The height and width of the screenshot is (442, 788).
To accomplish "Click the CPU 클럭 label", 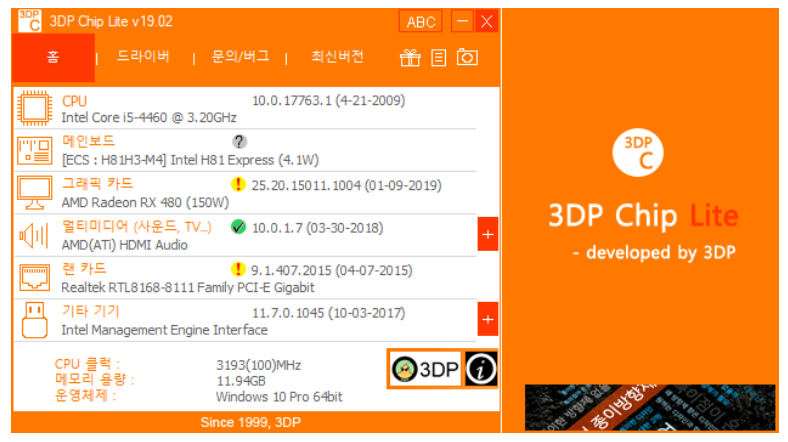I will click(x=87, y=364).
